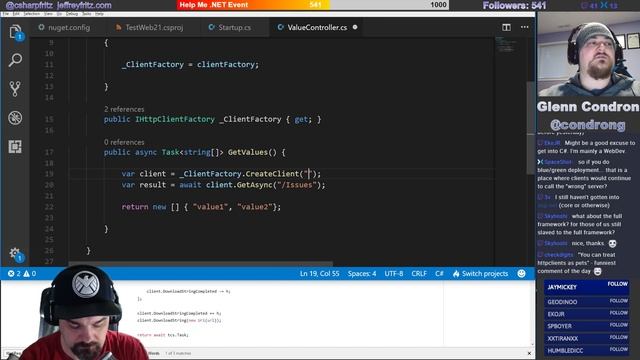Open the Search view in activity bar

[x=15, y=60]
